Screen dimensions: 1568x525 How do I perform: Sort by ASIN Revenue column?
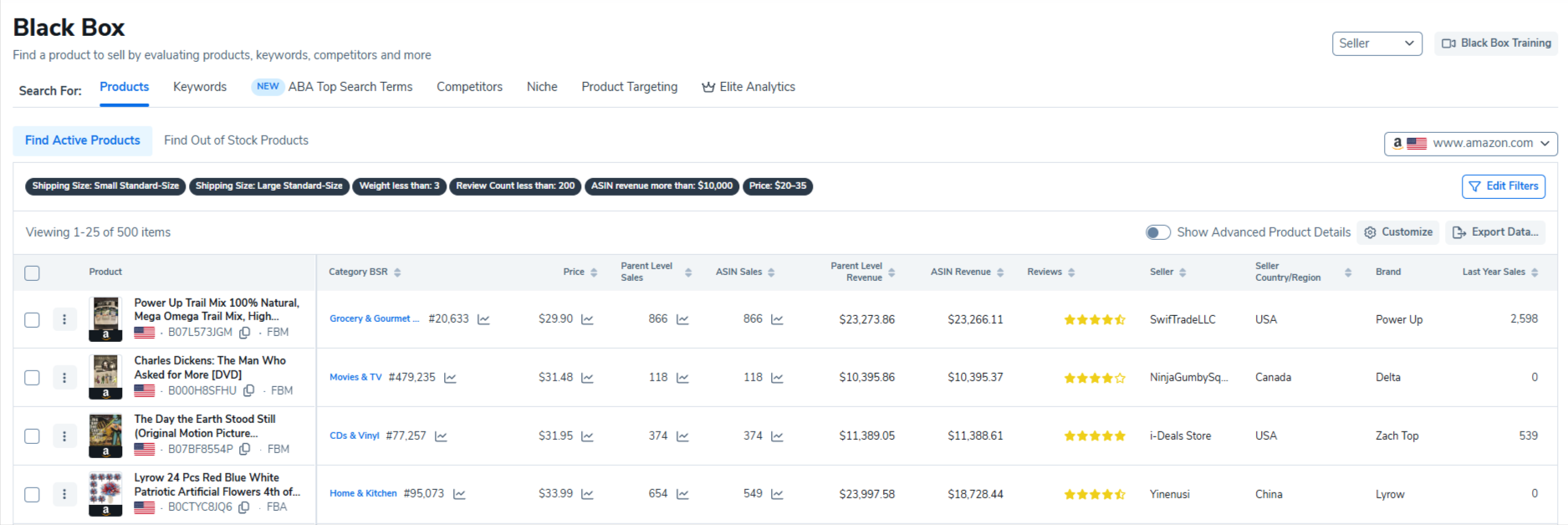1000,273
